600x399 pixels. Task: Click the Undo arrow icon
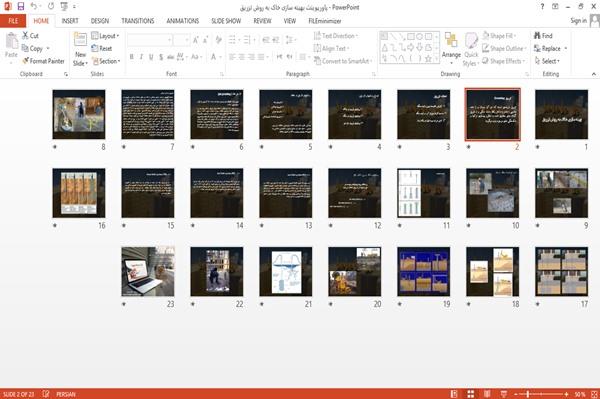(x=34, y=6)
